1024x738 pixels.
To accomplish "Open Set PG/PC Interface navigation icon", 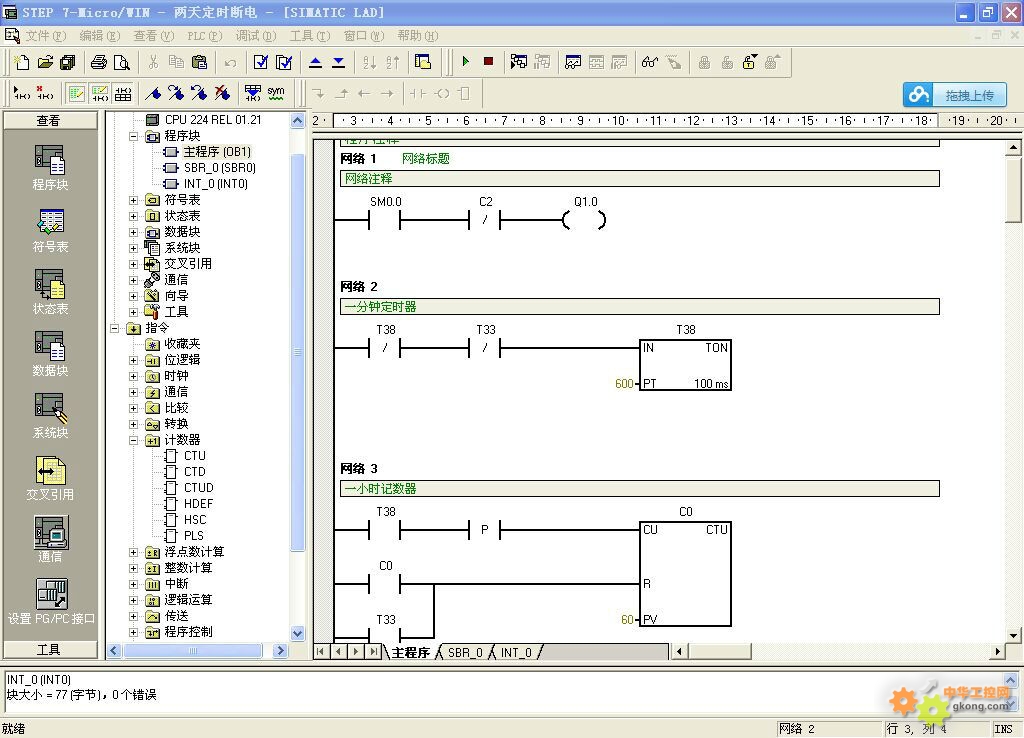I will coord(51,602).
